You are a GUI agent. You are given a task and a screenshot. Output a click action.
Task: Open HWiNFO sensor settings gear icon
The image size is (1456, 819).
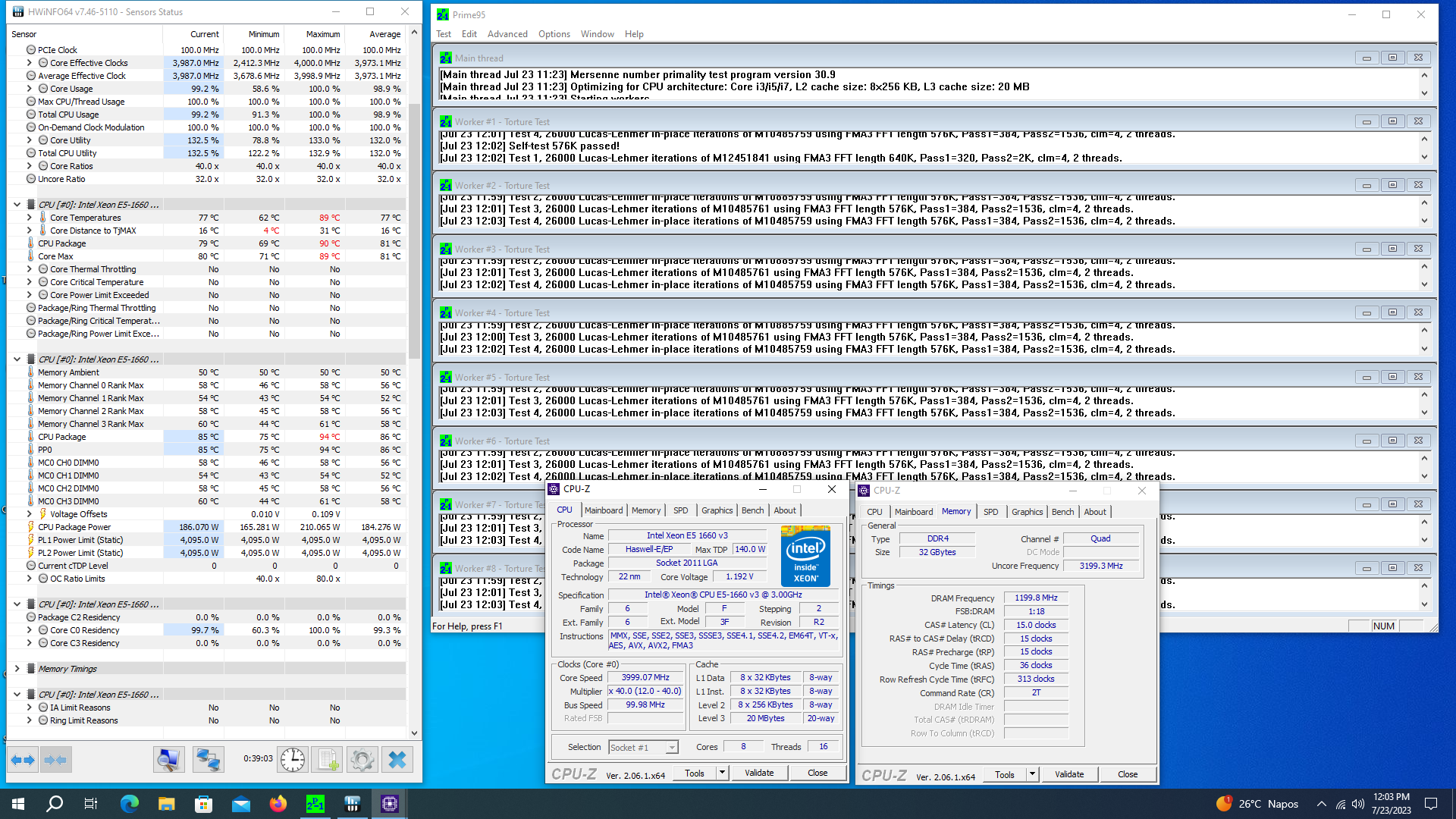(362, 759)
